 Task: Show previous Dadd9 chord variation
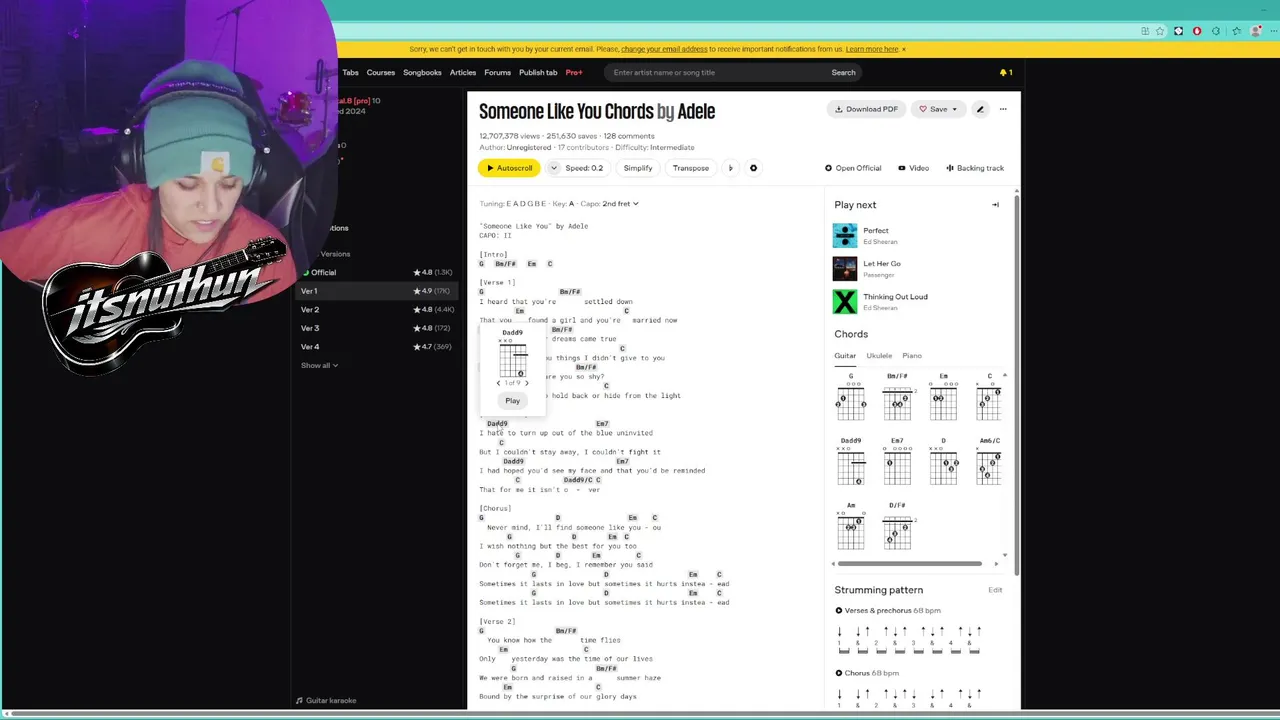coord(498,383)
